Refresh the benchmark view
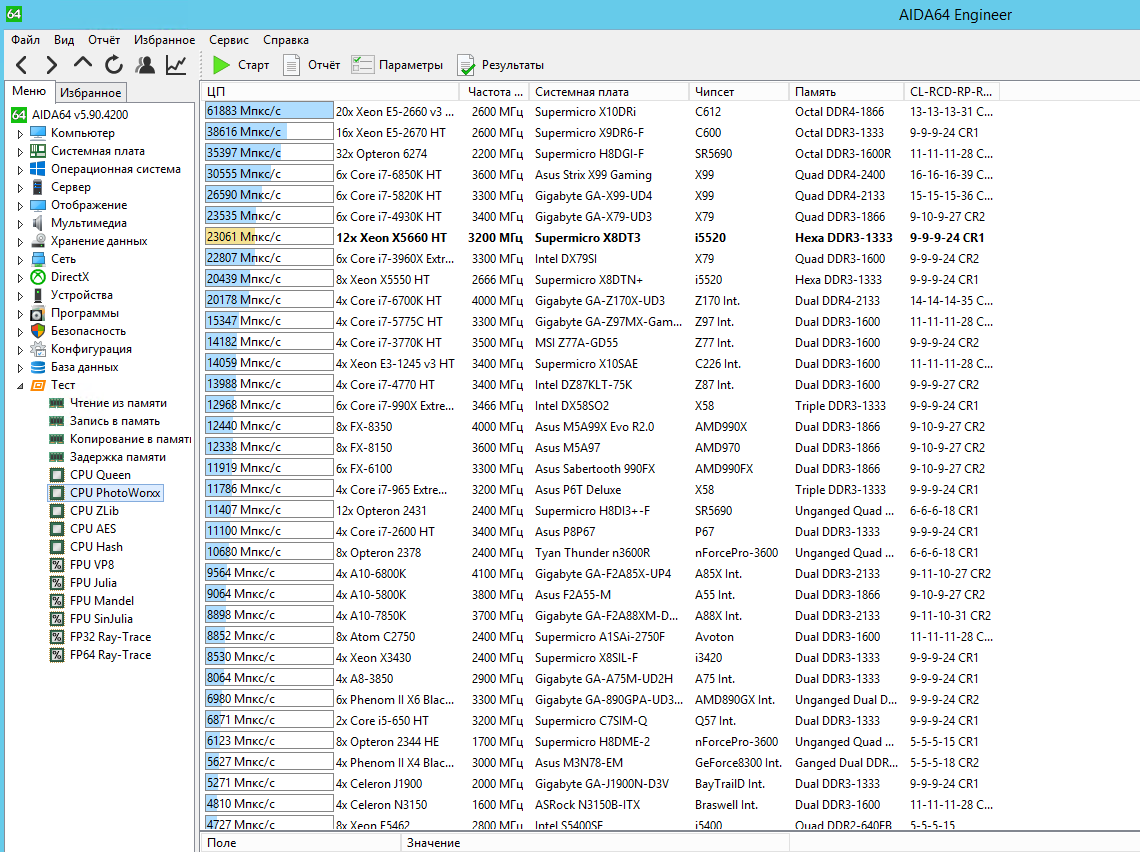Image resolution: width=1140 pixels, height=852 pixels. click(x=114, y=65)
